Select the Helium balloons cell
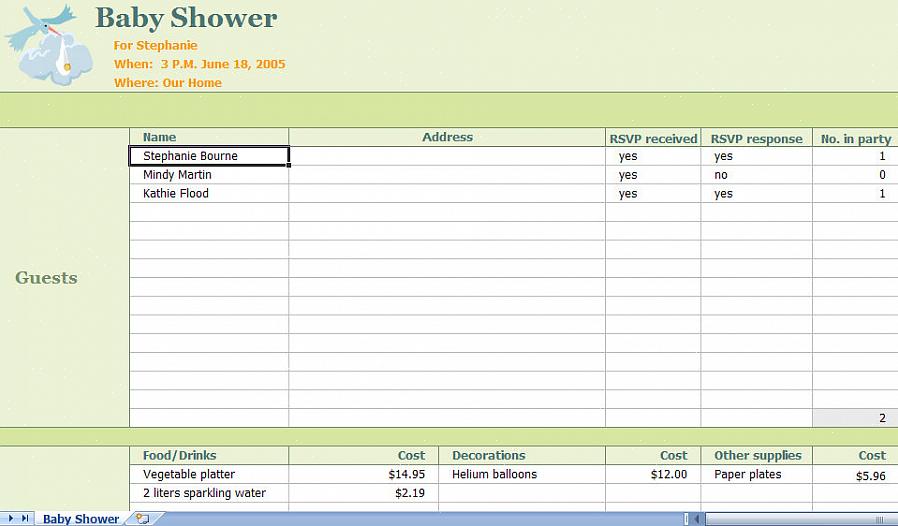The width and height of the screenshot is (898, 526). click(521, 475)
